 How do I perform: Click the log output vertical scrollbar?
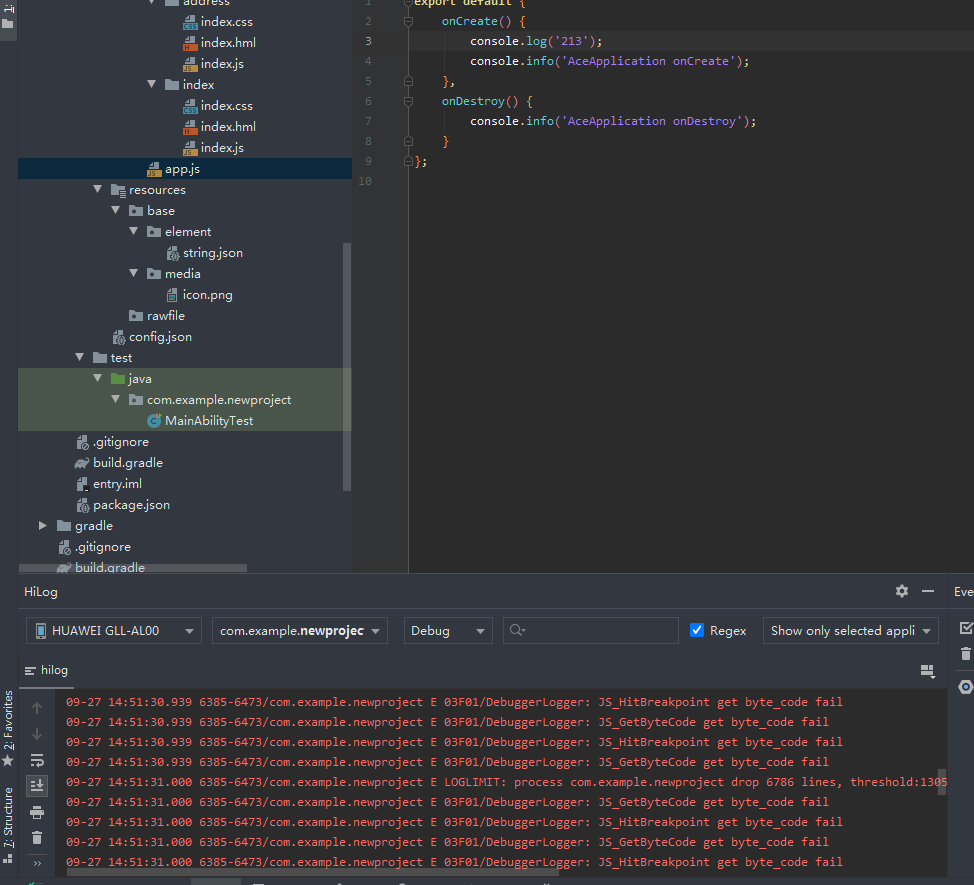coord(942,781)
